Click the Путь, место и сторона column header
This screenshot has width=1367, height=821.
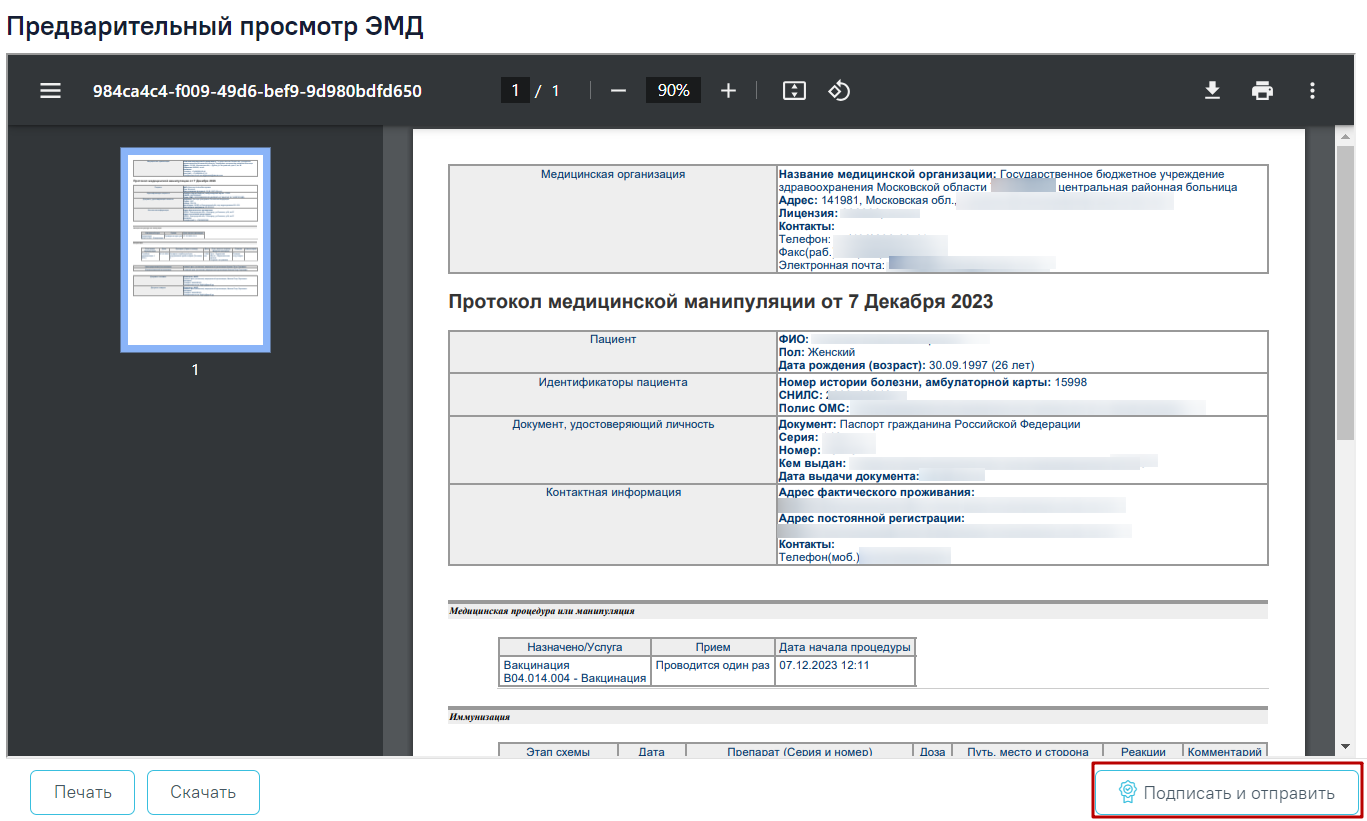point(1028,752)
